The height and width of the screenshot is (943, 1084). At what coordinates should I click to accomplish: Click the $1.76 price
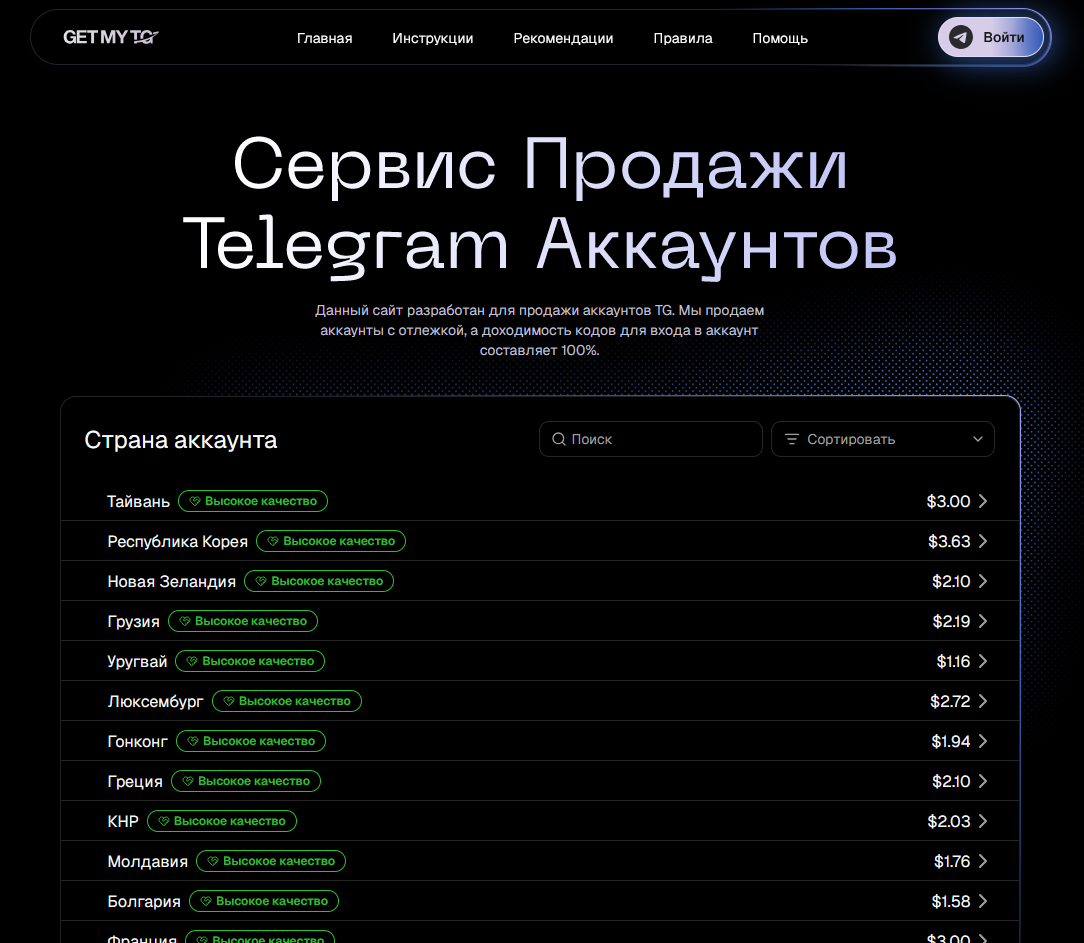952,861
